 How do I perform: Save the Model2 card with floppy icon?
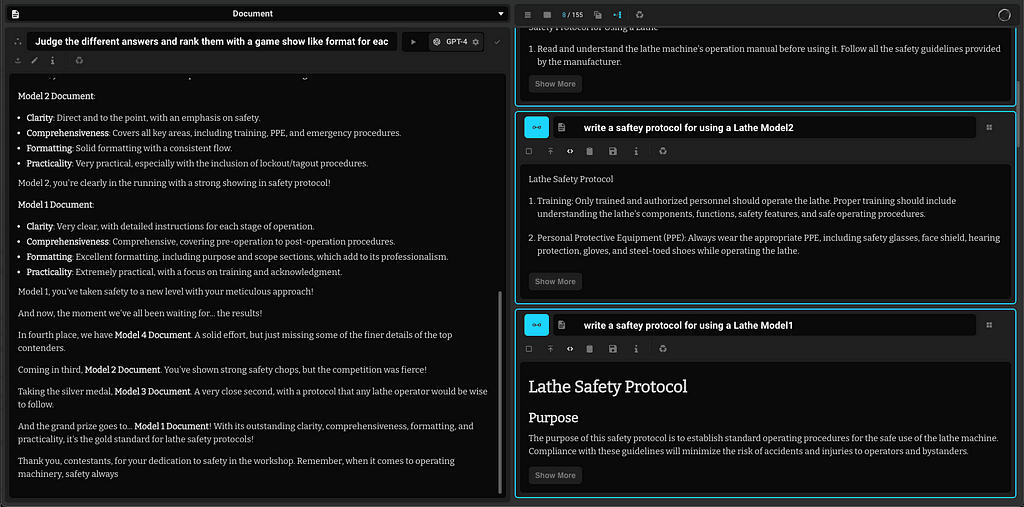pyautogui.click(x=613, y=151)
